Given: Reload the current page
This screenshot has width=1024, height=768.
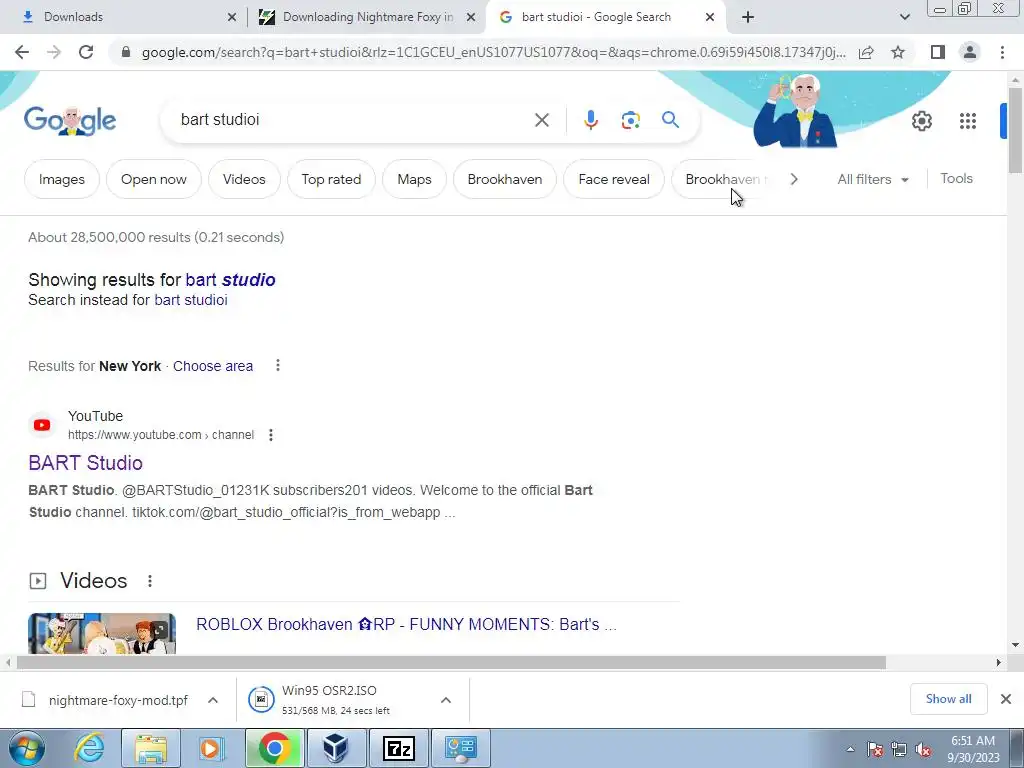Looking at the screenshot, I should (x=86, y=52).
